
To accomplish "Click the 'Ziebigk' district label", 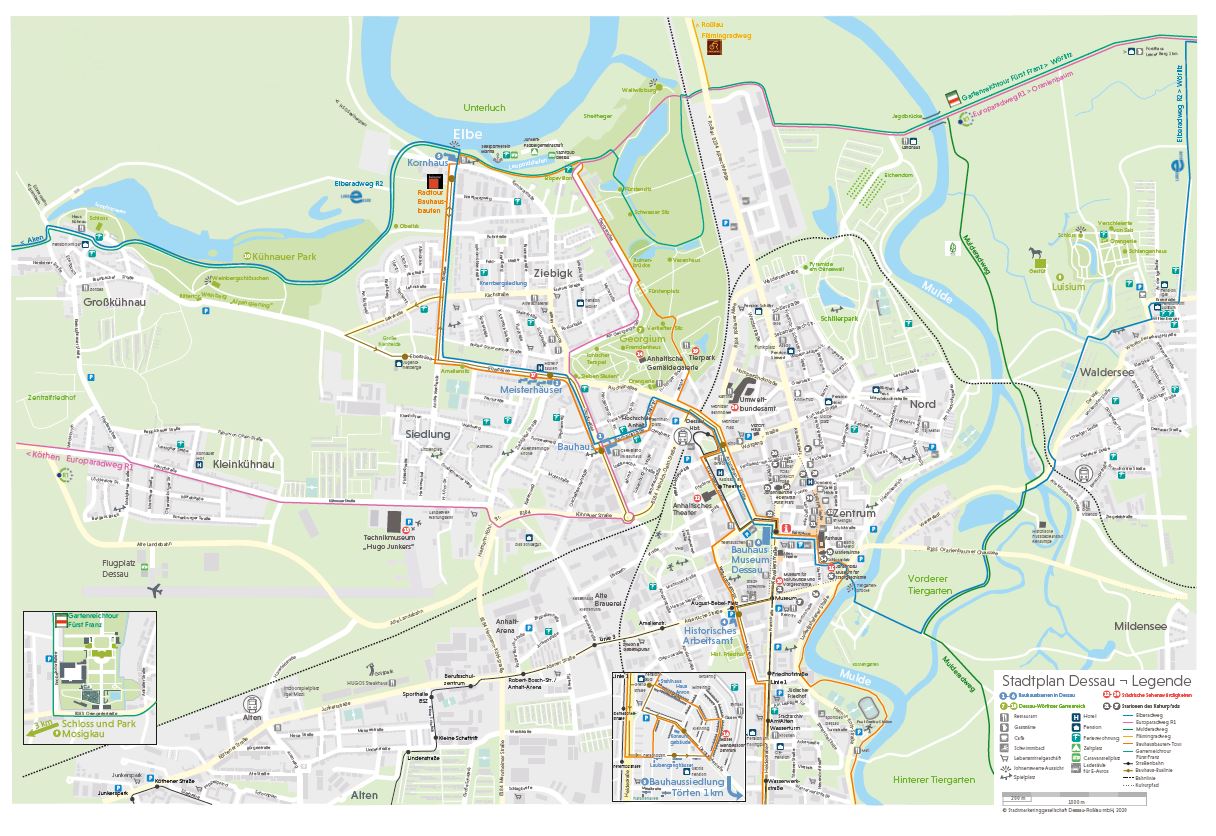I will (552, 272).
